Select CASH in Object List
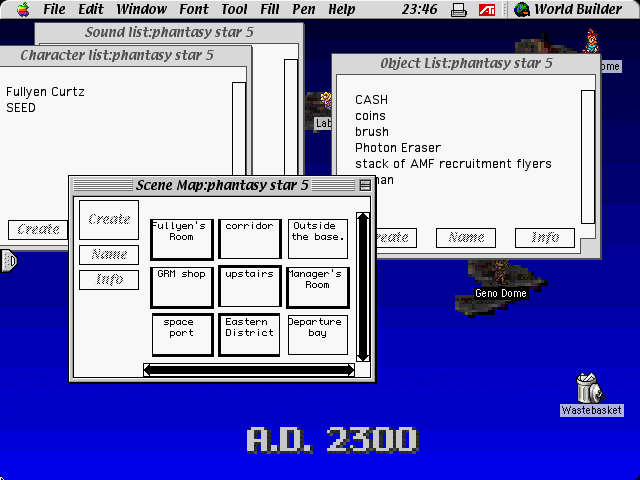 click(371, 100)
